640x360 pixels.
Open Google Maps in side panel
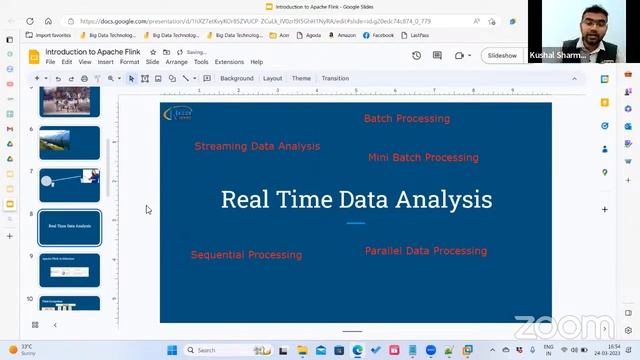(604, 173)
